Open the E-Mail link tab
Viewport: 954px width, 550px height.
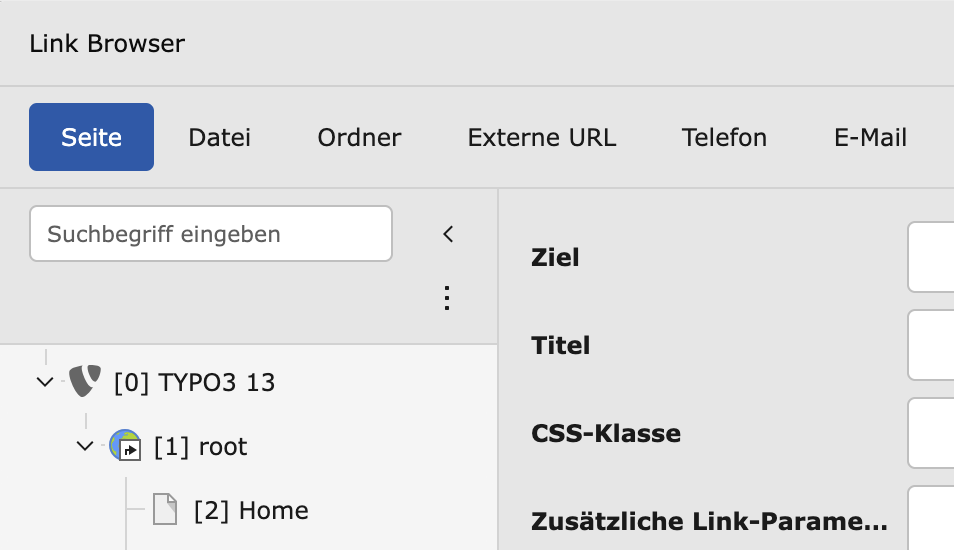(870, 137)
